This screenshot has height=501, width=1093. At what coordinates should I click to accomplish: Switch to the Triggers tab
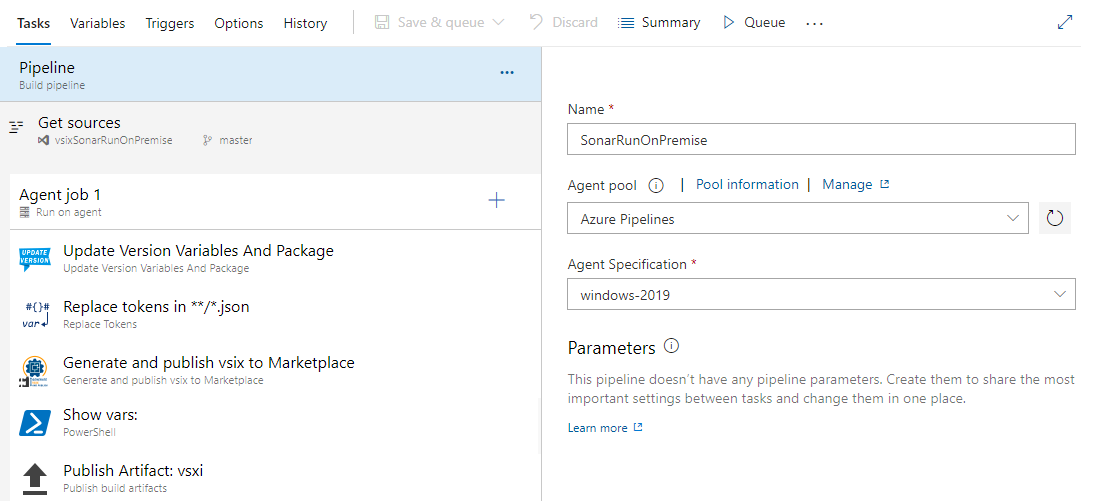click(x=170, y=23)
